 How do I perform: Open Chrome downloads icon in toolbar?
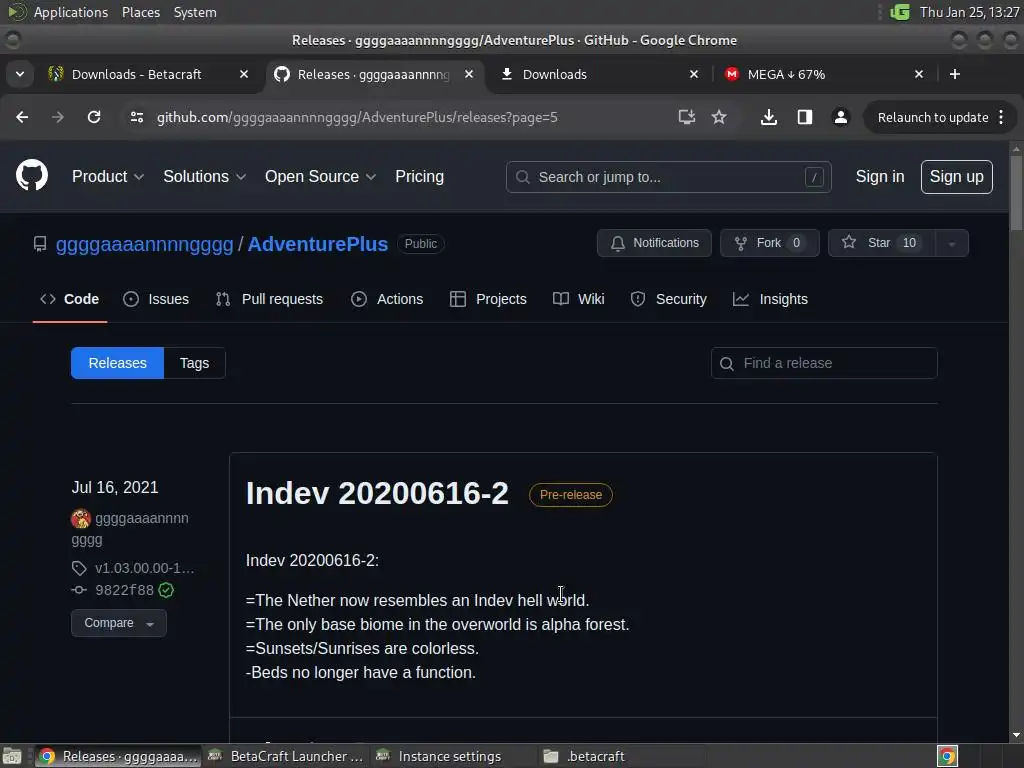(x=769, y=117)
